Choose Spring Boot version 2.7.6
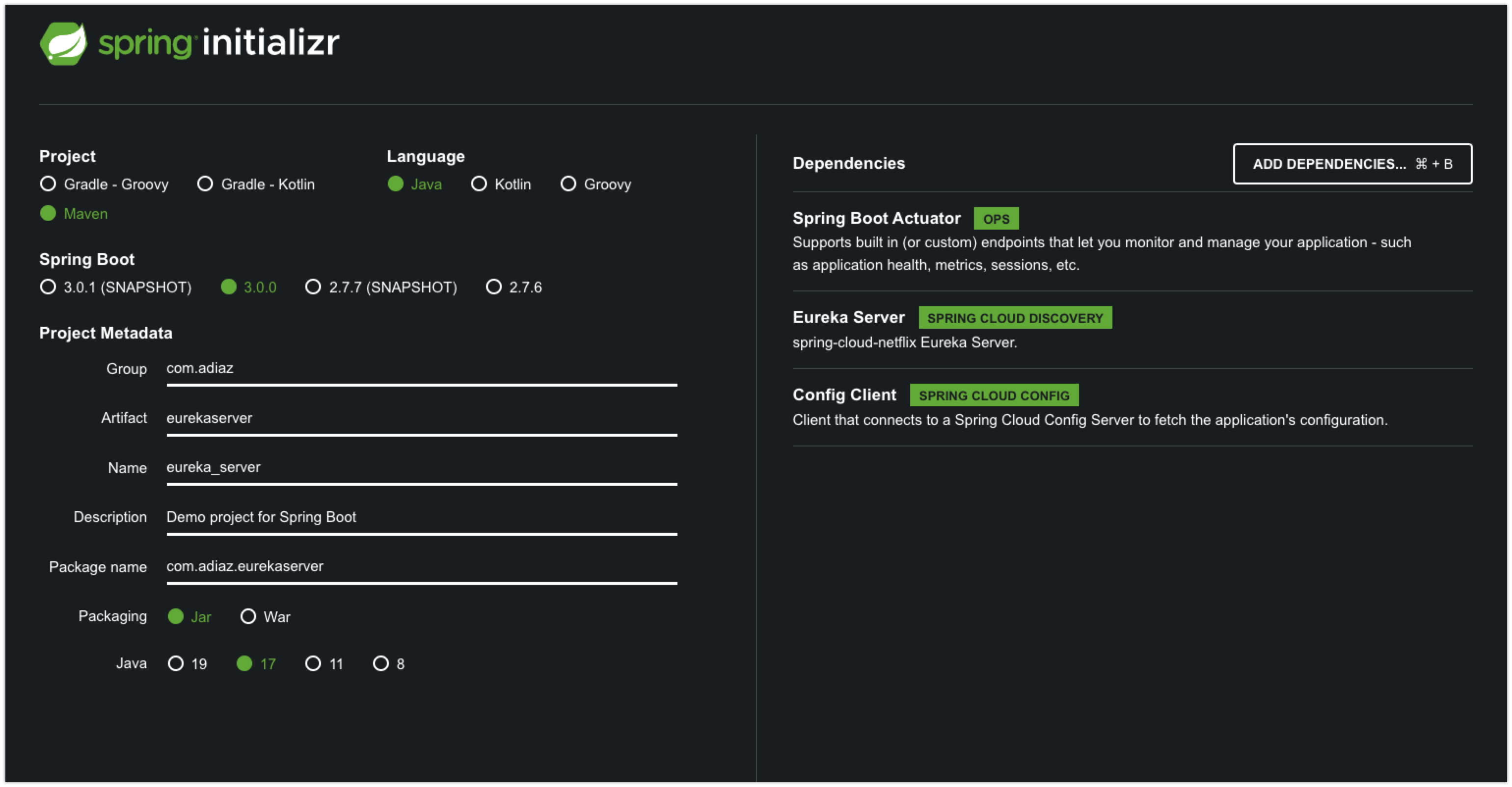This screenshot has width=1512, height=787. [x=514, y=288]
